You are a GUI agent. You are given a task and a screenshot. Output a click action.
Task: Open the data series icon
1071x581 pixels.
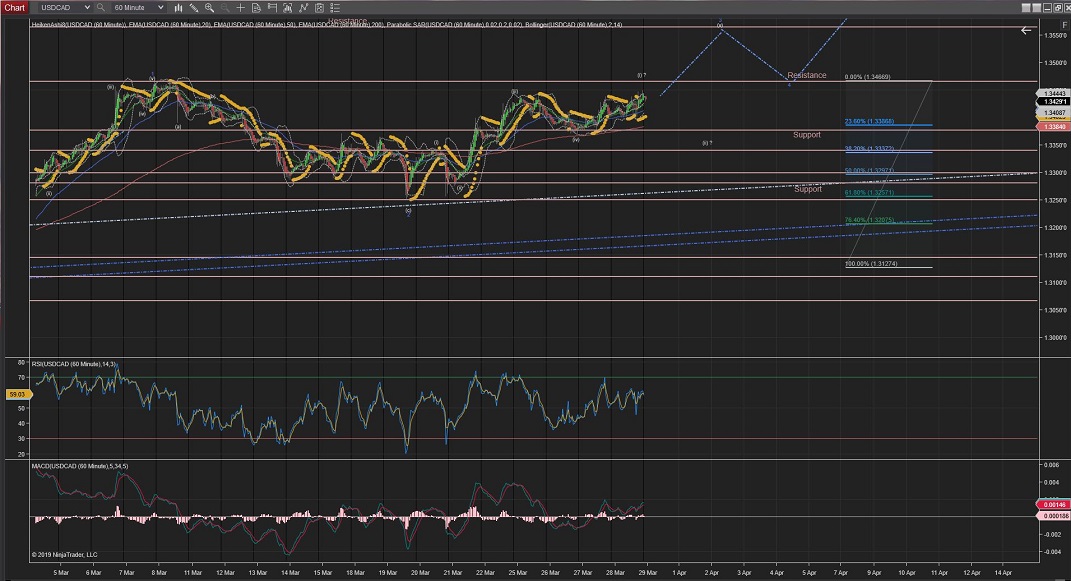click(288, 8)
